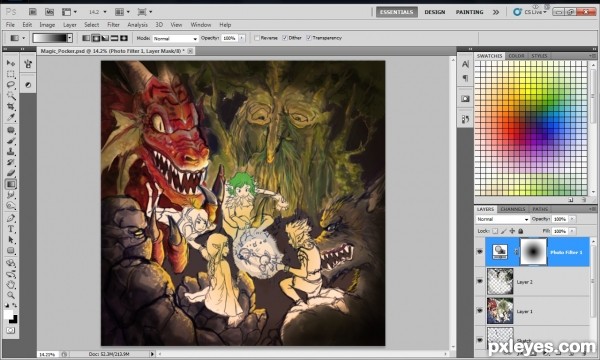
Task: Select the Pen tool
Action: pos(11,218)
